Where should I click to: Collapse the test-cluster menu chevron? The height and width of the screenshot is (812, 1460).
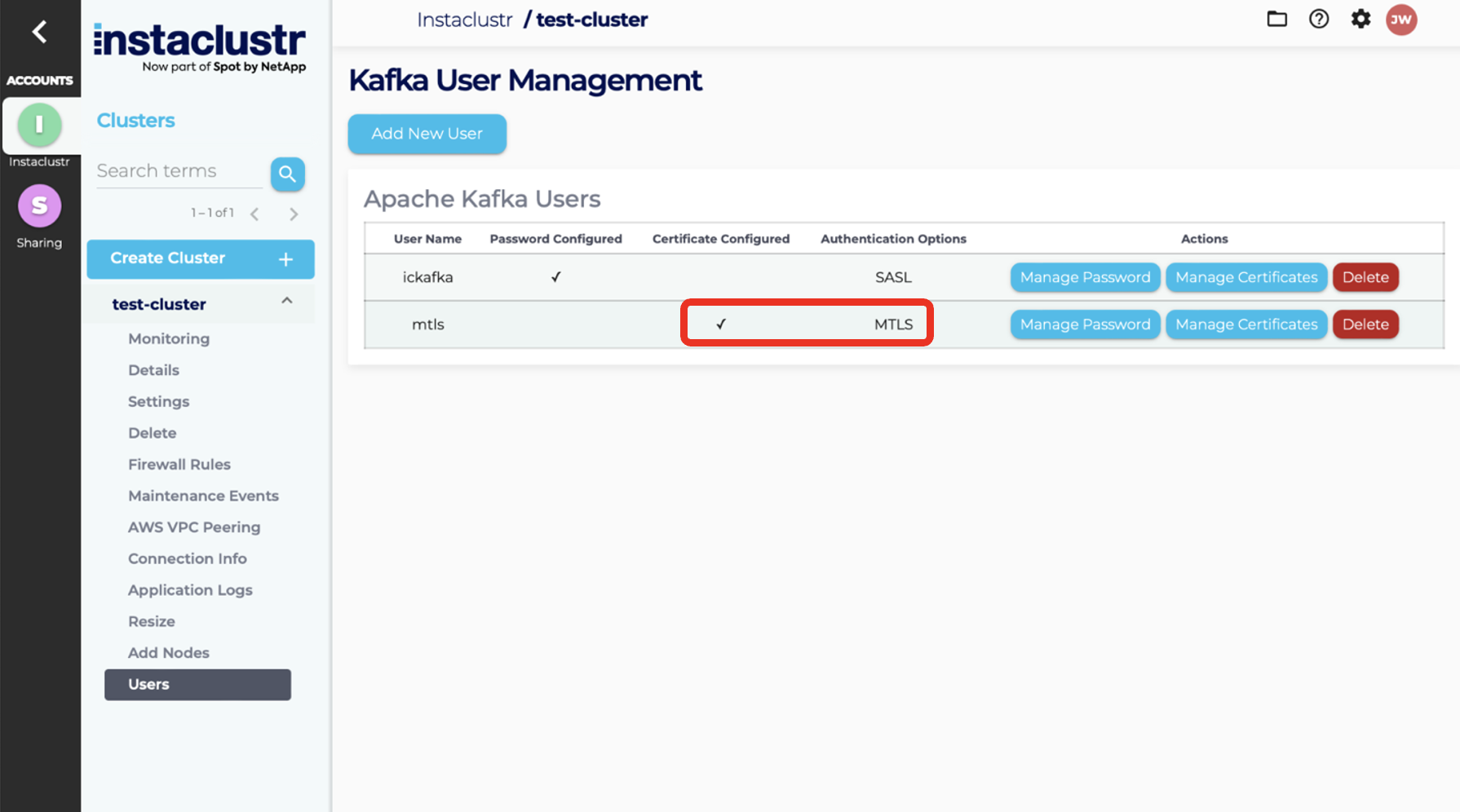pyautogui.click(x=286, y=301)
